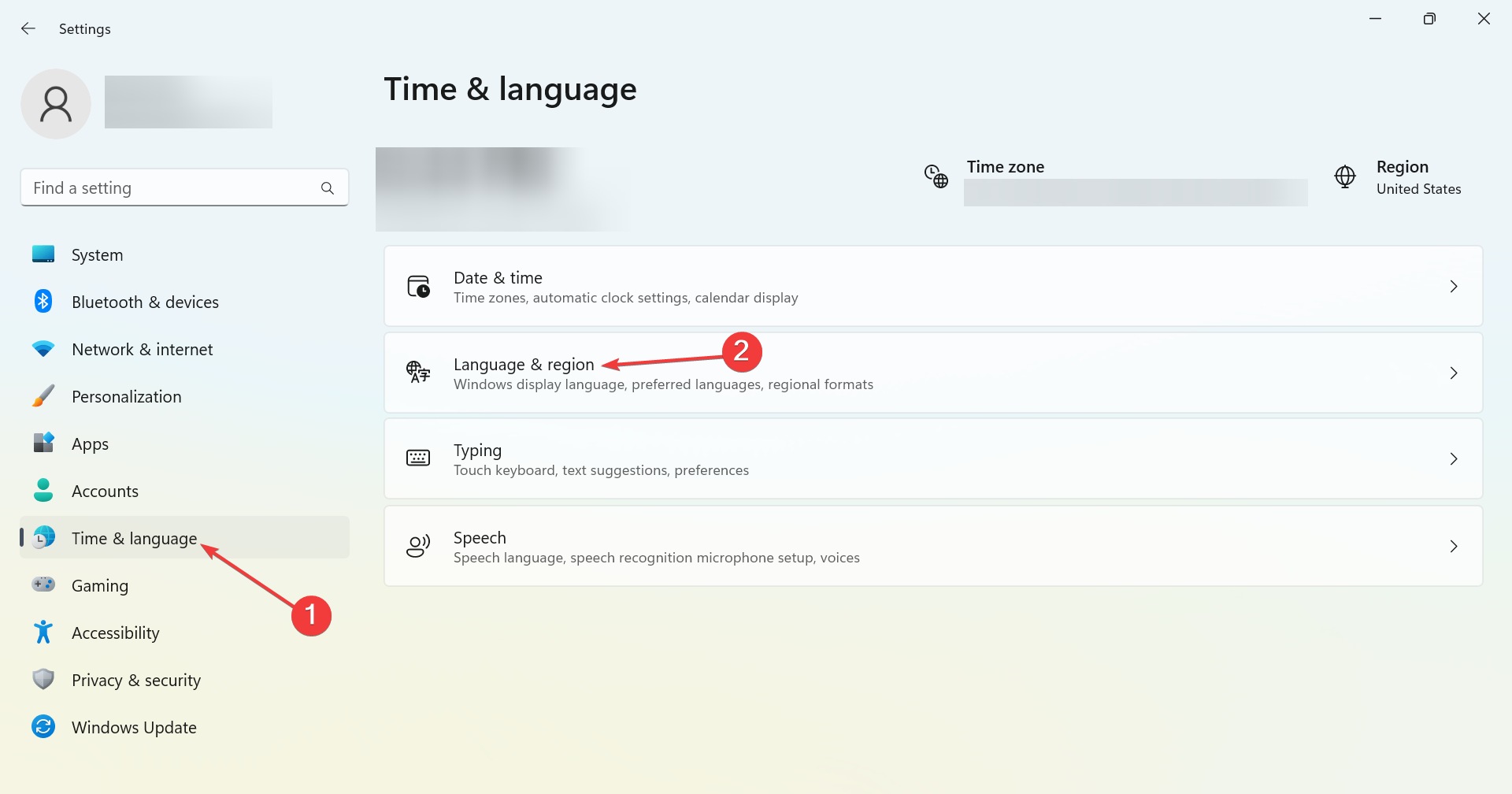Screen dimensions: 1512x794
Task: Click the back arrow icon
Action: 28,28
